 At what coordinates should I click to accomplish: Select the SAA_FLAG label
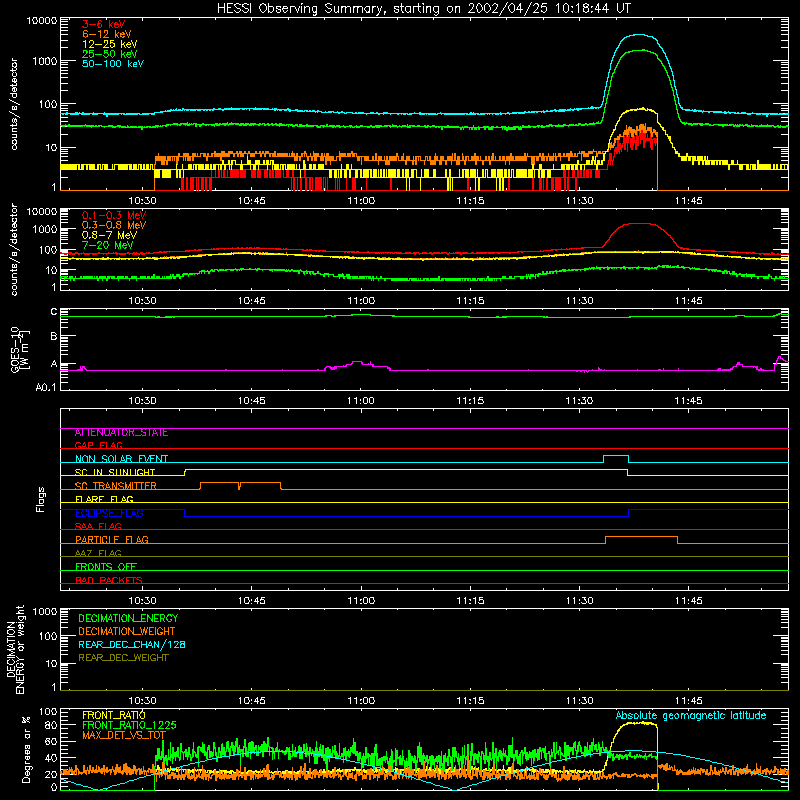98,526
